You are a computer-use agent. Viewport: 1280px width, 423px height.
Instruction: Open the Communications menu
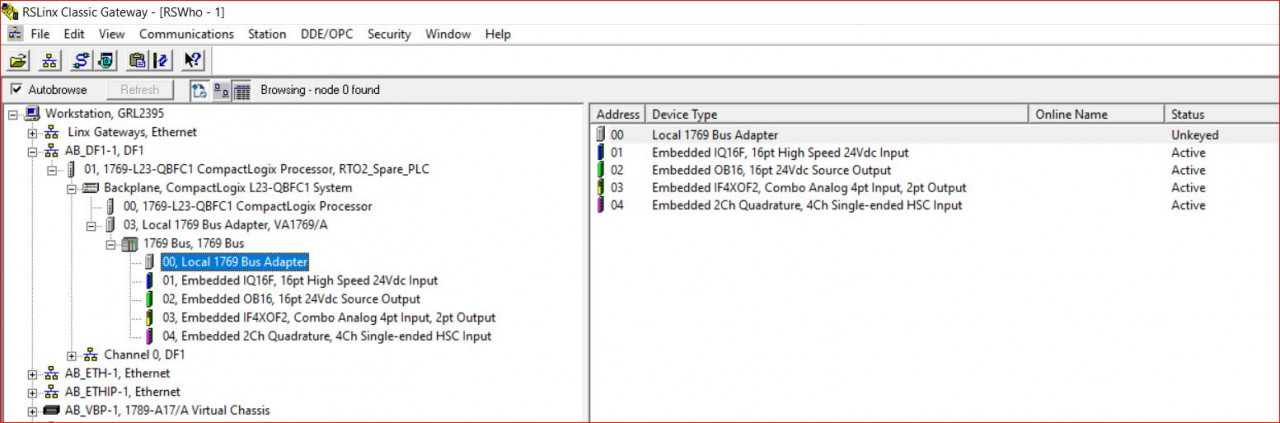pyautogui.click(x=186, y=34)
